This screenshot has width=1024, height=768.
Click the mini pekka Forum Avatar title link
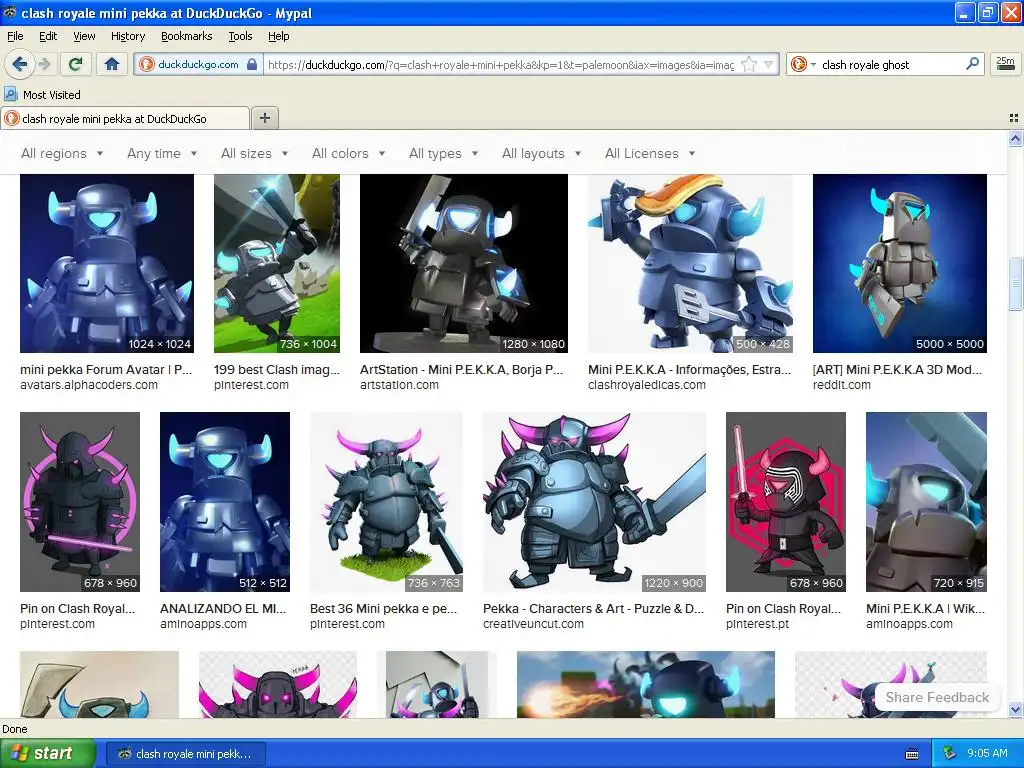tap(106, 370)
